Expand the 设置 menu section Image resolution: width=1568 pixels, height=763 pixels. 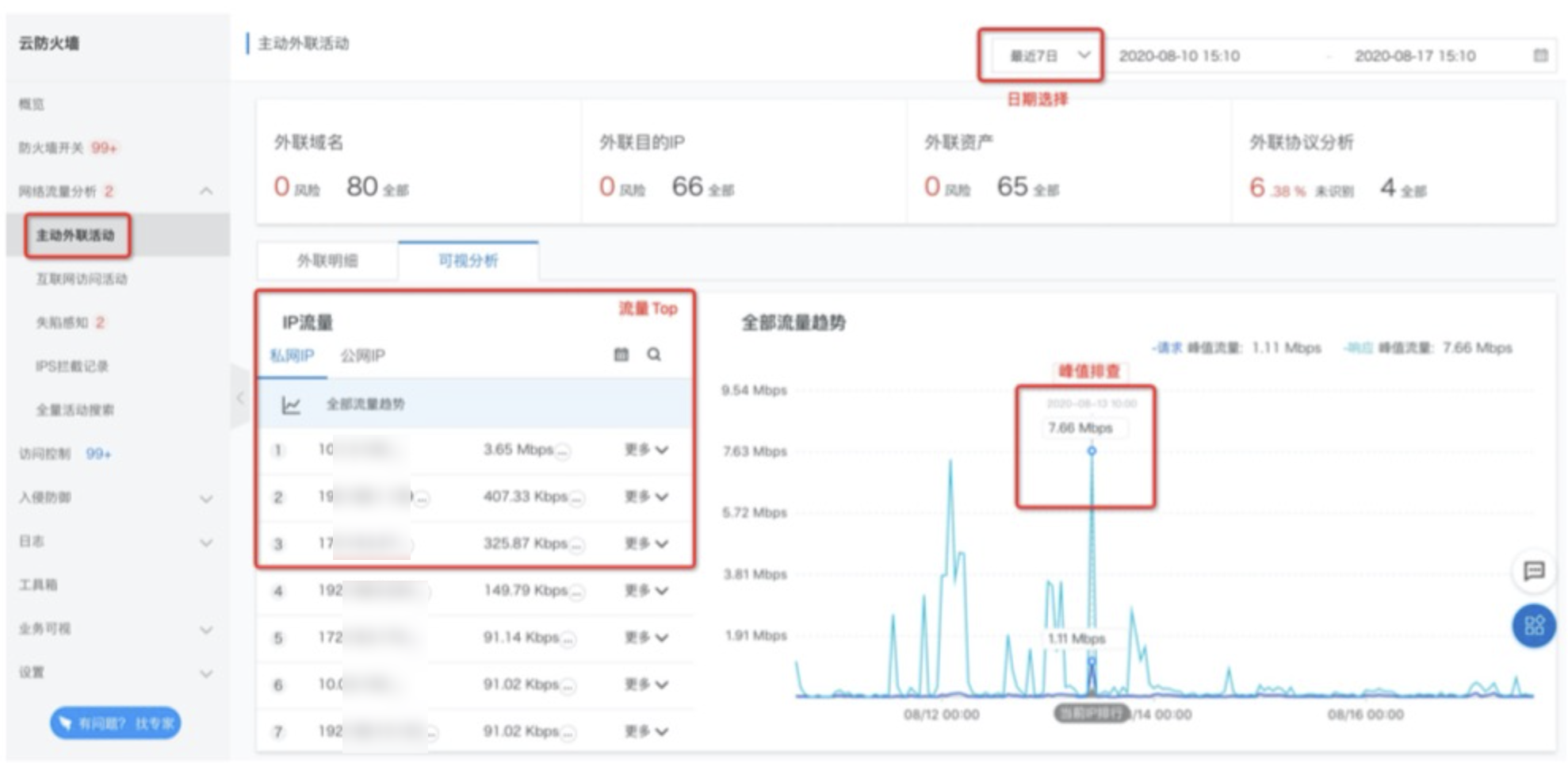tap(206, 674)
